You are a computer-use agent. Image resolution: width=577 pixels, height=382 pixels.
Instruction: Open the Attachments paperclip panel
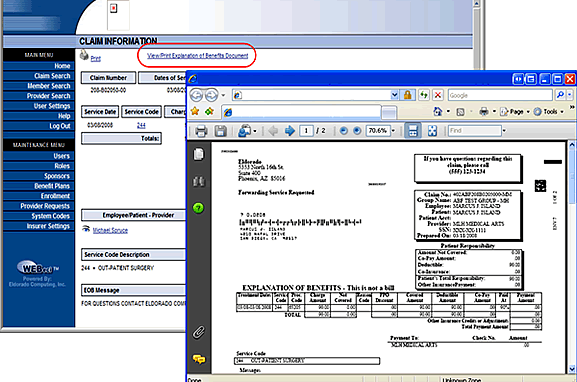tap(198, 332)
